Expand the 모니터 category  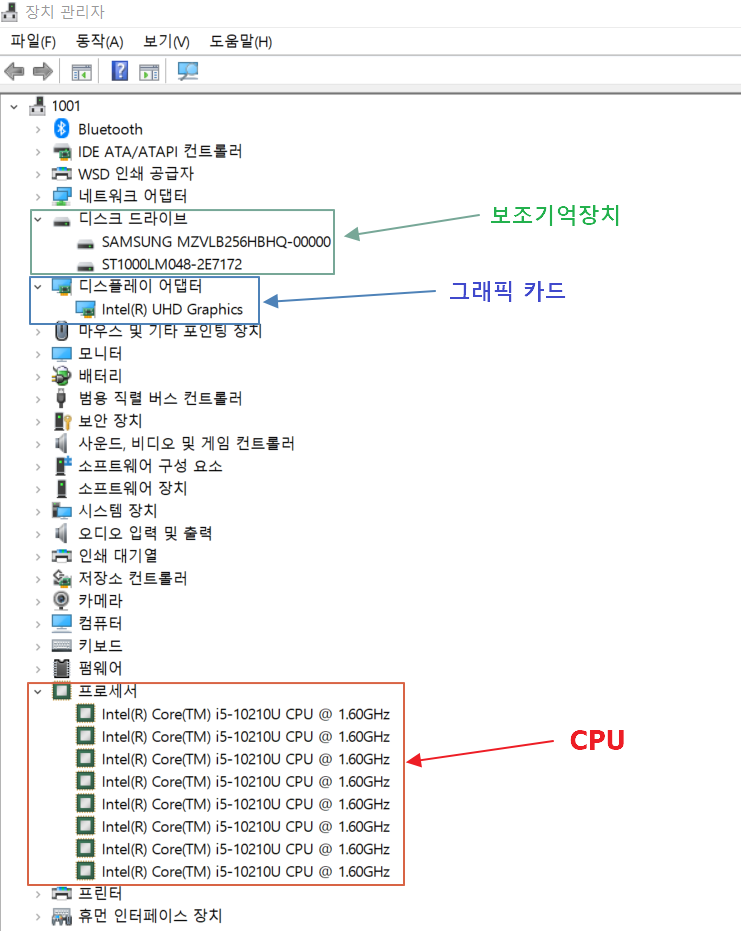point(38,354)
